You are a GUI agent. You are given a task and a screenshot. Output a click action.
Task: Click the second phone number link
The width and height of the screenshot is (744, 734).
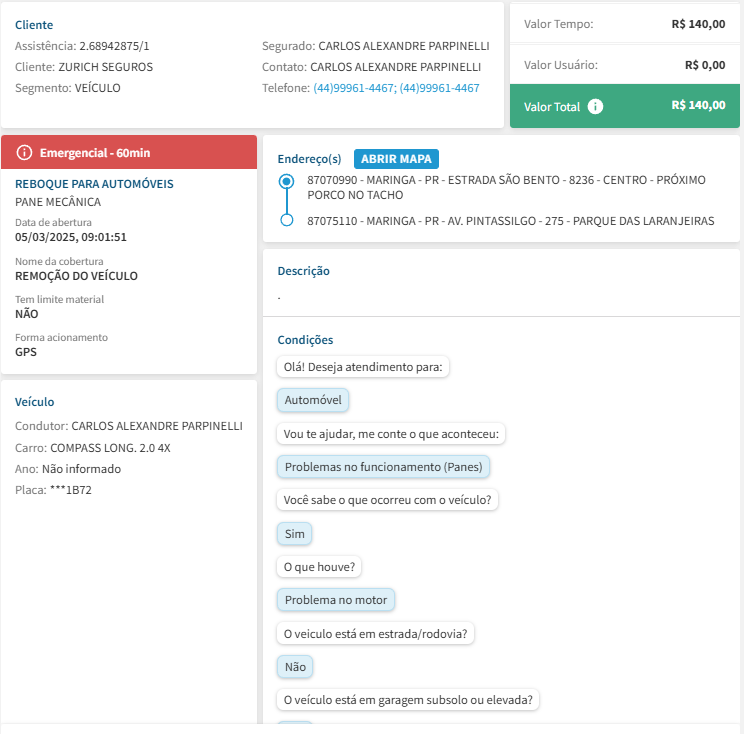(x=439, y=88)
